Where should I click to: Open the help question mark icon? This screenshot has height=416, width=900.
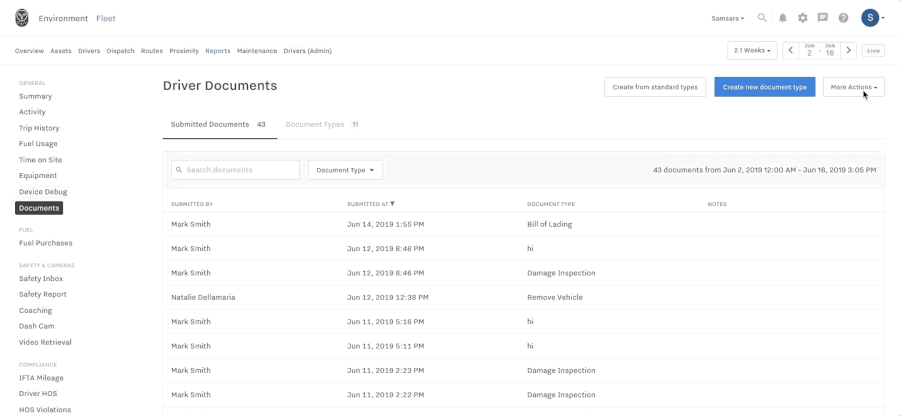(x=843, y=18)
